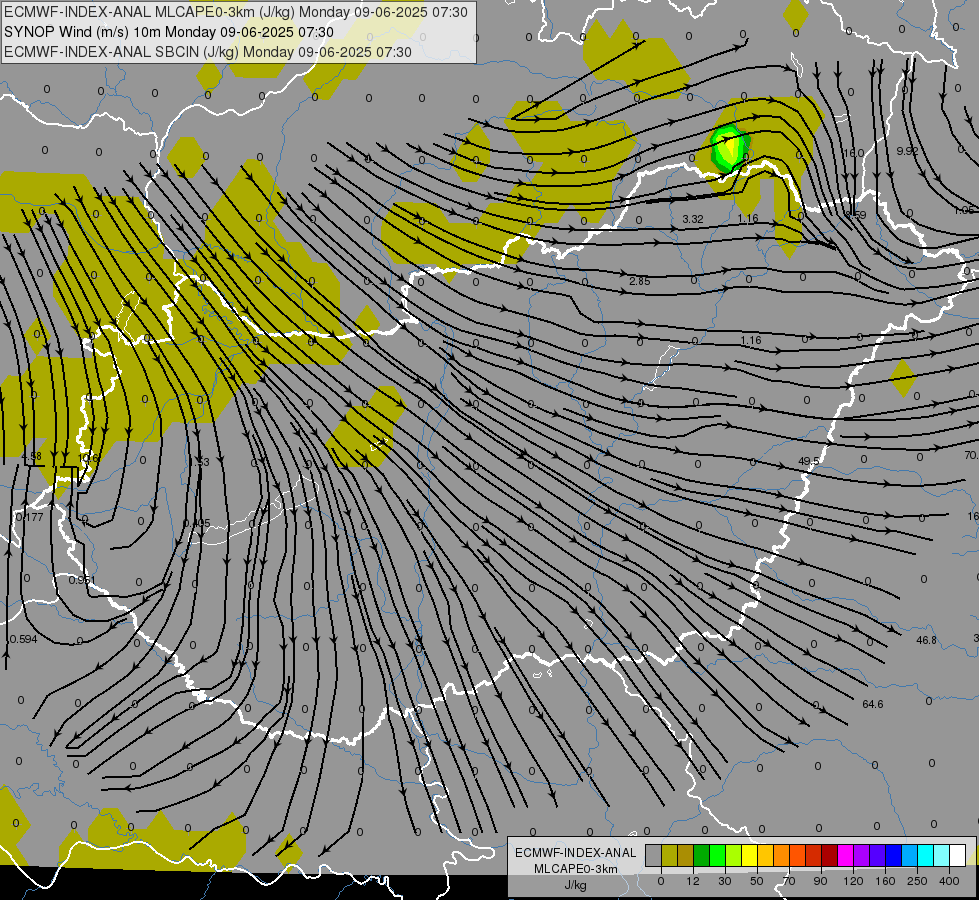Click the bright green MLCAPE maximum on the map
979x900 pixels.
[x=729, y=148]
